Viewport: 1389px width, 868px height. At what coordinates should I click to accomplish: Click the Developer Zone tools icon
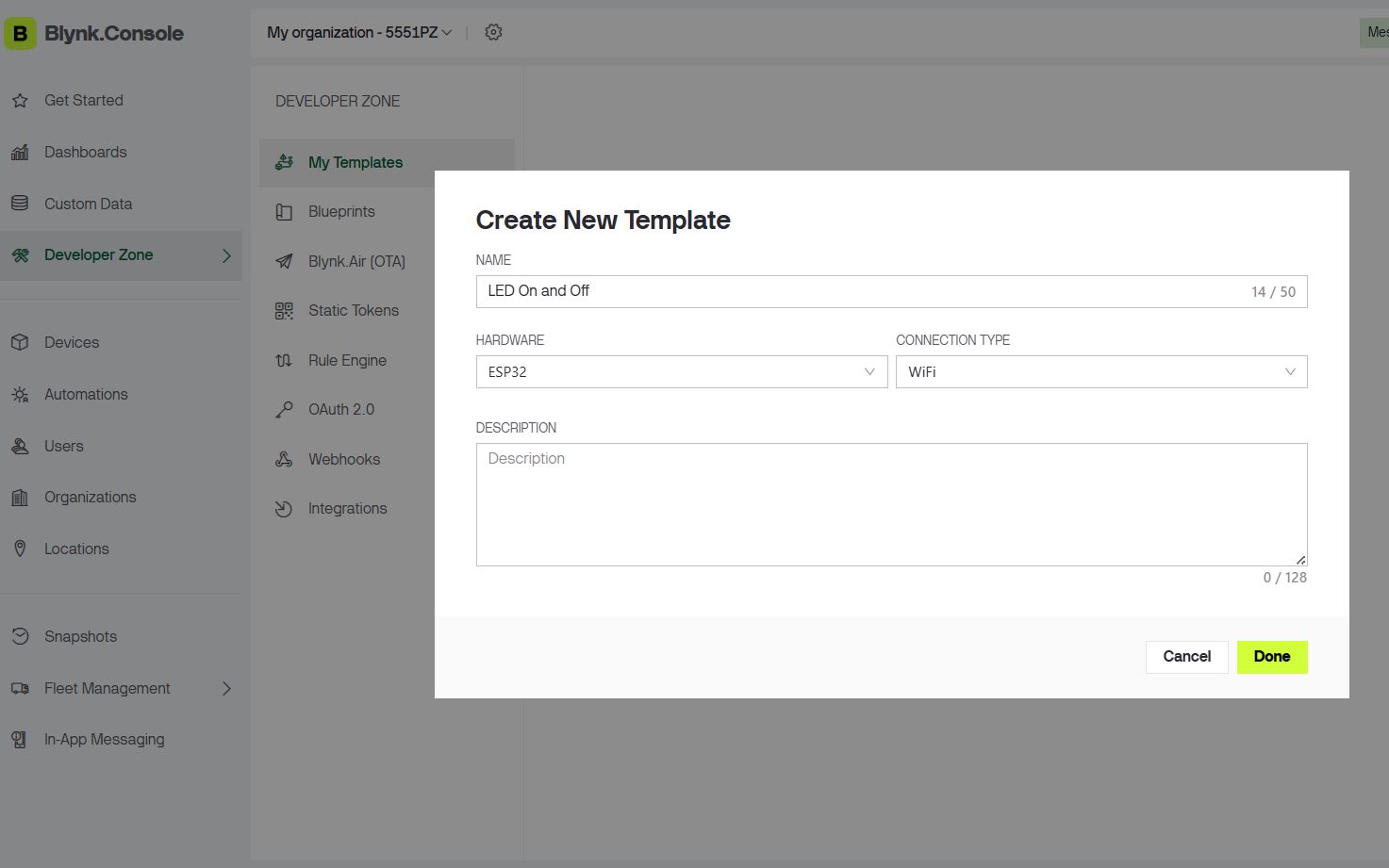pos(20,255)
